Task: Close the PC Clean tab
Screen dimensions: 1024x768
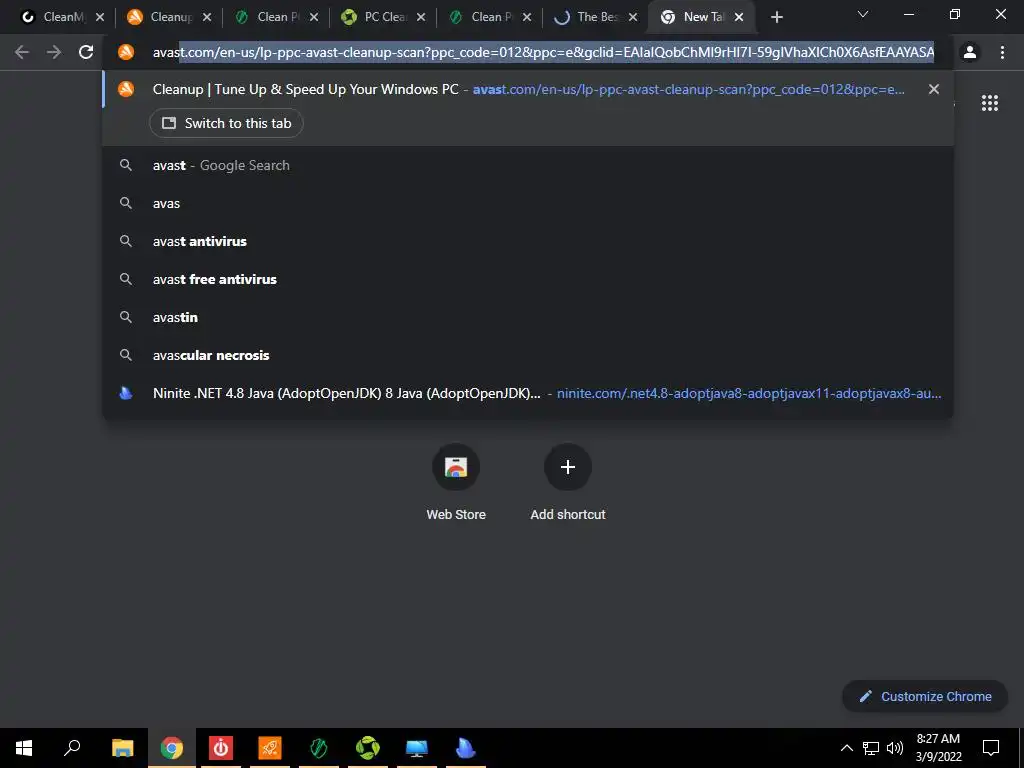Action: [x=421, y=17]
